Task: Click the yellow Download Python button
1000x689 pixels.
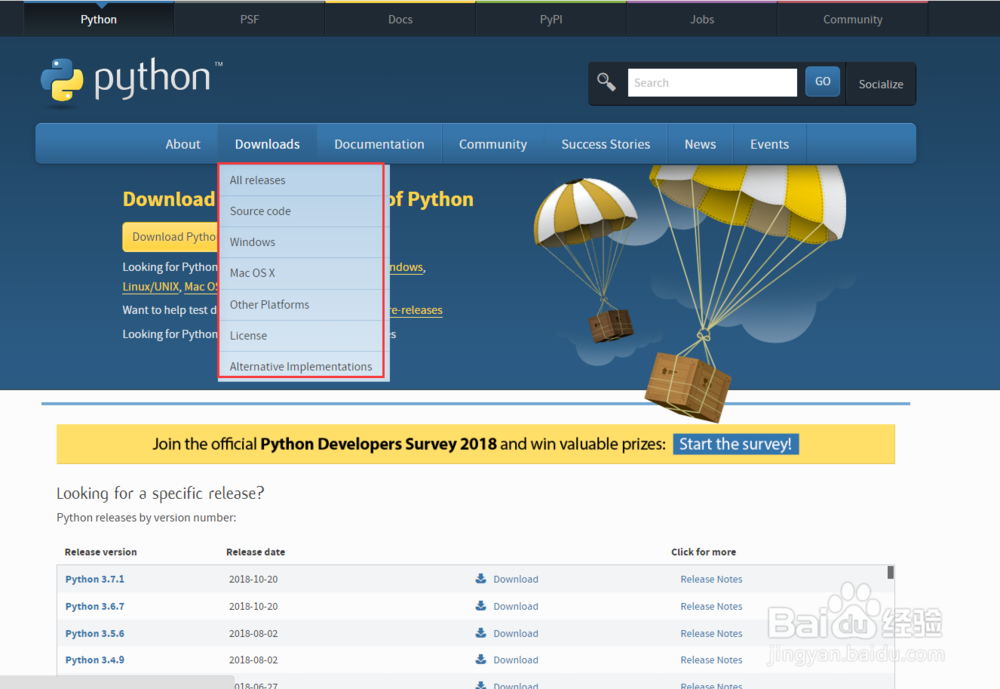Action: point(170,237)
